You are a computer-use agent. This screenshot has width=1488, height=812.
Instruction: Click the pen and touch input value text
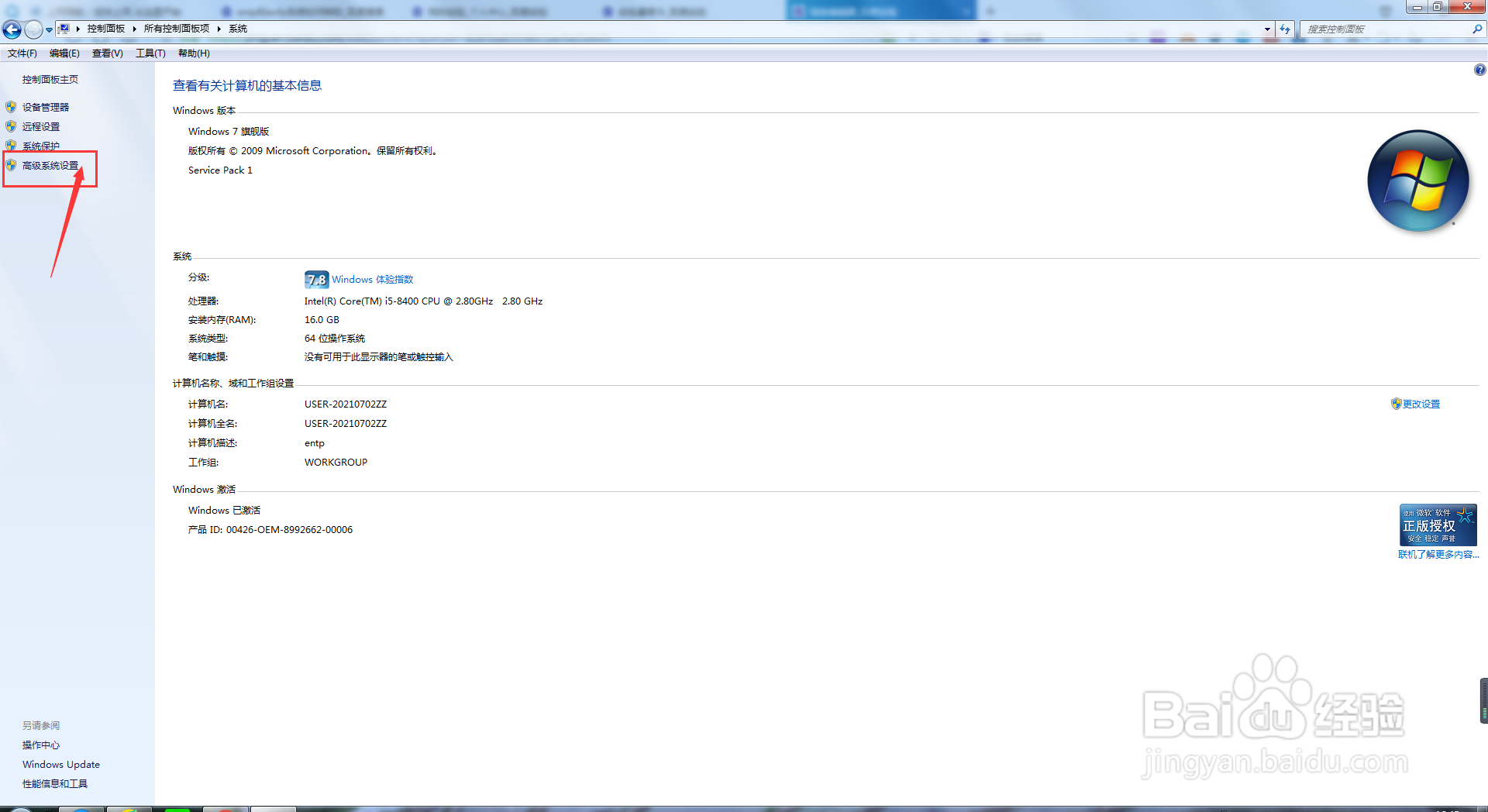click(x=378, y=357)
